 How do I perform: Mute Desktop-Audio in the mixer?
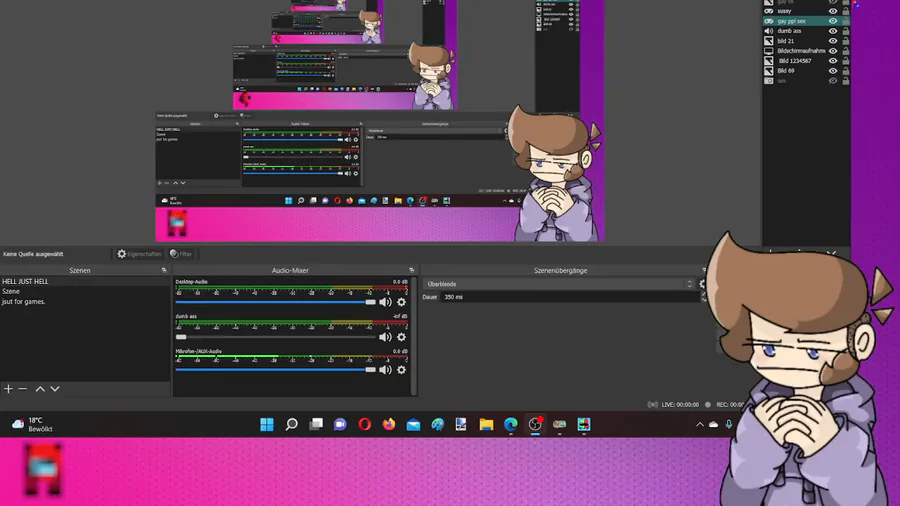[x=385, y=302]
